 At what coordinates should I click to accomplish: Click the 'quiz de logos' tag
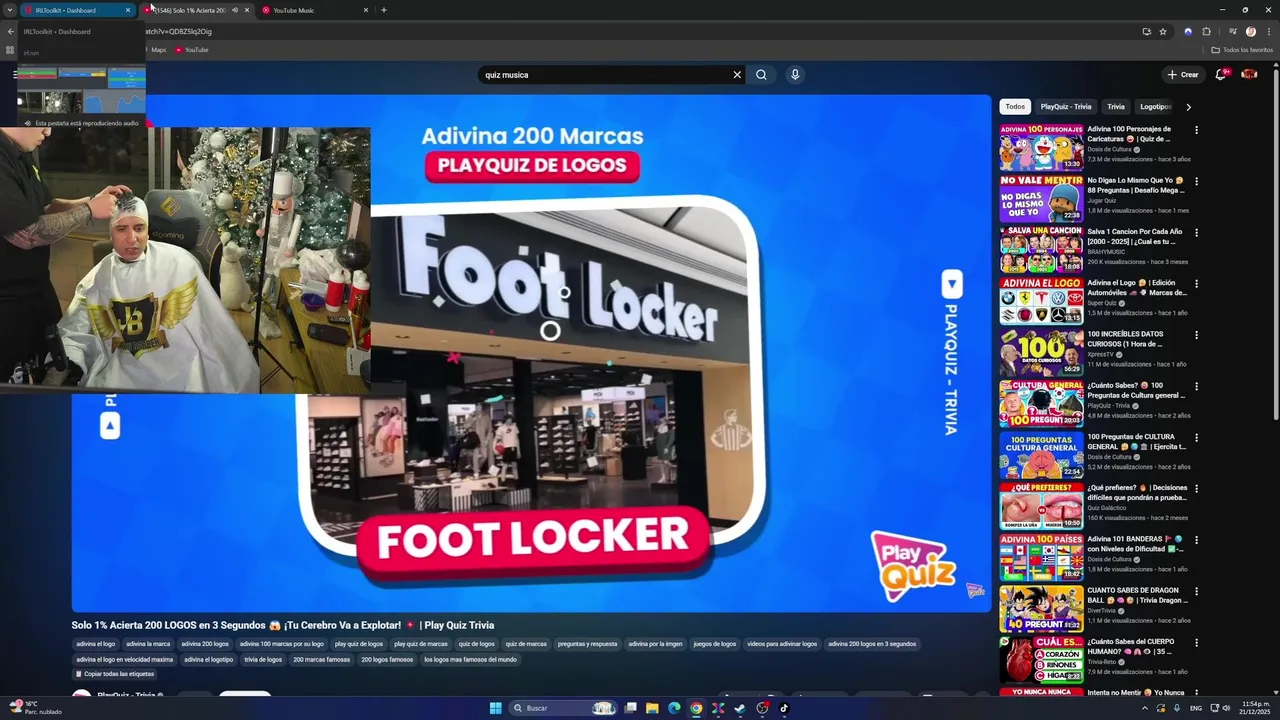click(476, 644)
